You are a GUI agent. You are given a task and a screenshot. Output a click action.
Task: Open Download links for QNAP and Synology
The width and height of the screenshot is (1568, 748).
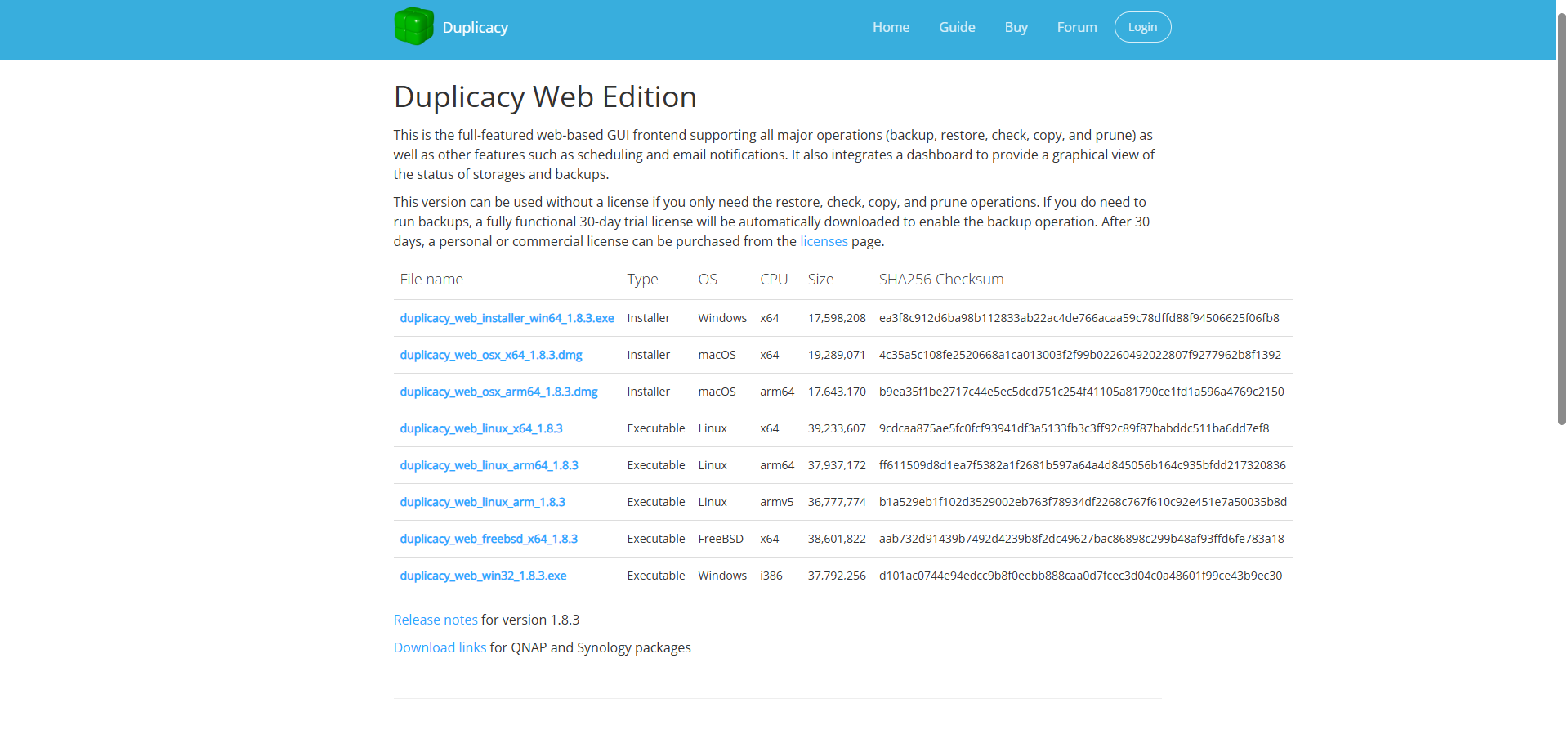(x=440, y=647)
